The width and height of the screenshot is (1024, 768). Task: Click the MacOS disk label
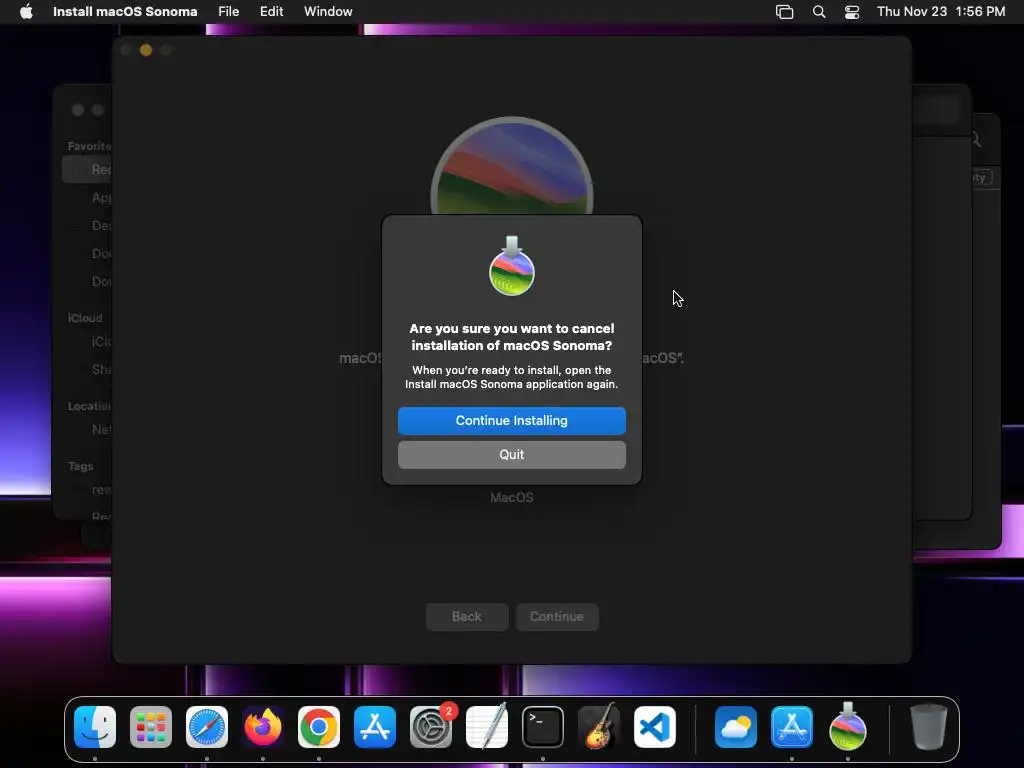511,498
